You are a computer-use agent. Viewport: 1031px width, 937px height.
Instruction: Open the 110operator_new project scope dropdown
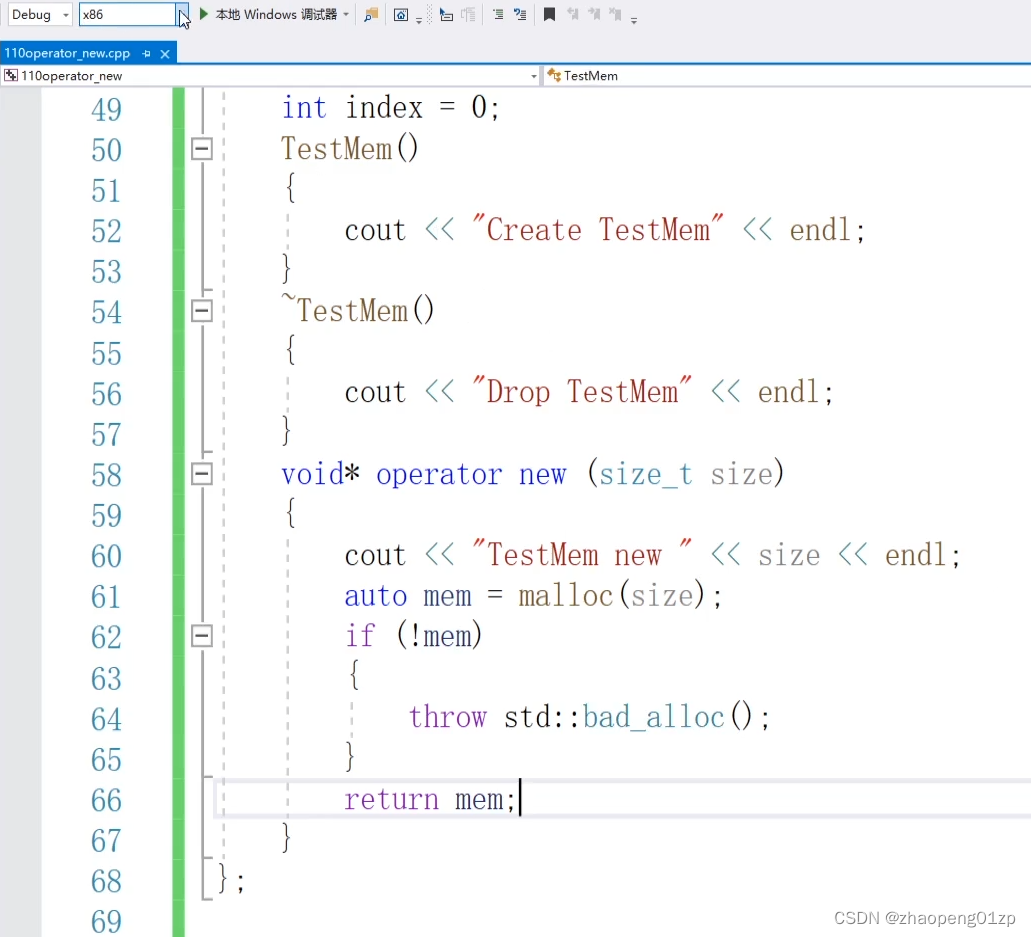pyautogui.click(x=533, y=76)
